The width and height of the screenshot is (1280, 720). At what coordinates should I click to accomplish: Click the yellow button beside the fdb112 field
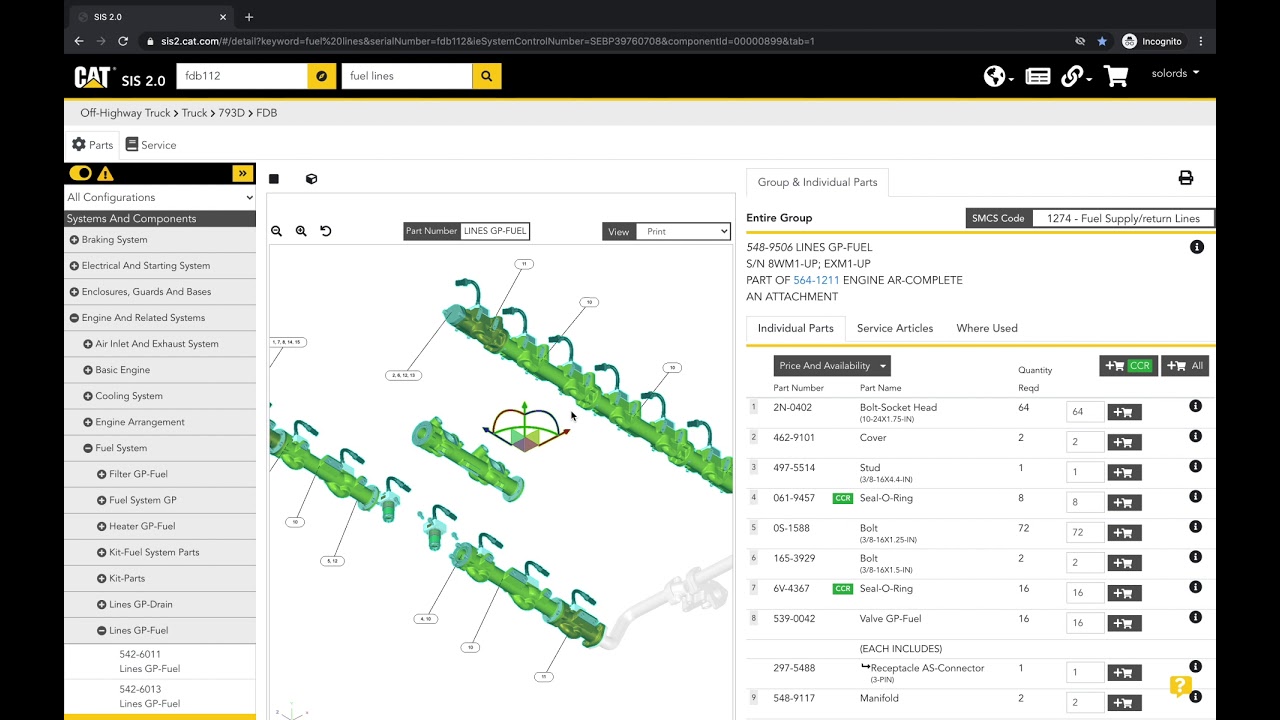click(321, 76)
